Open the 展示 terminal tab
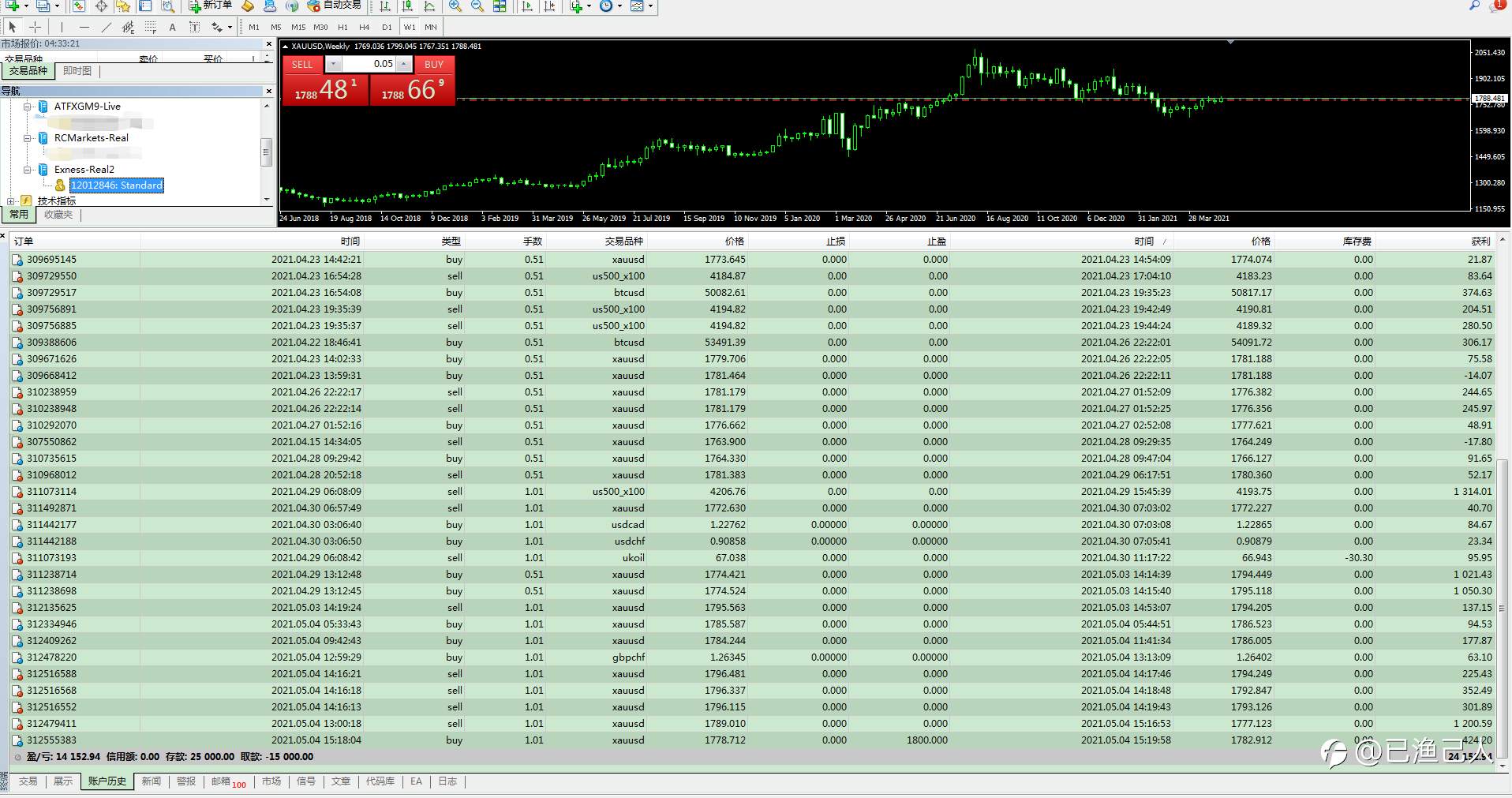The height and width of the screenshot is (798, 1512). point(63,781)
